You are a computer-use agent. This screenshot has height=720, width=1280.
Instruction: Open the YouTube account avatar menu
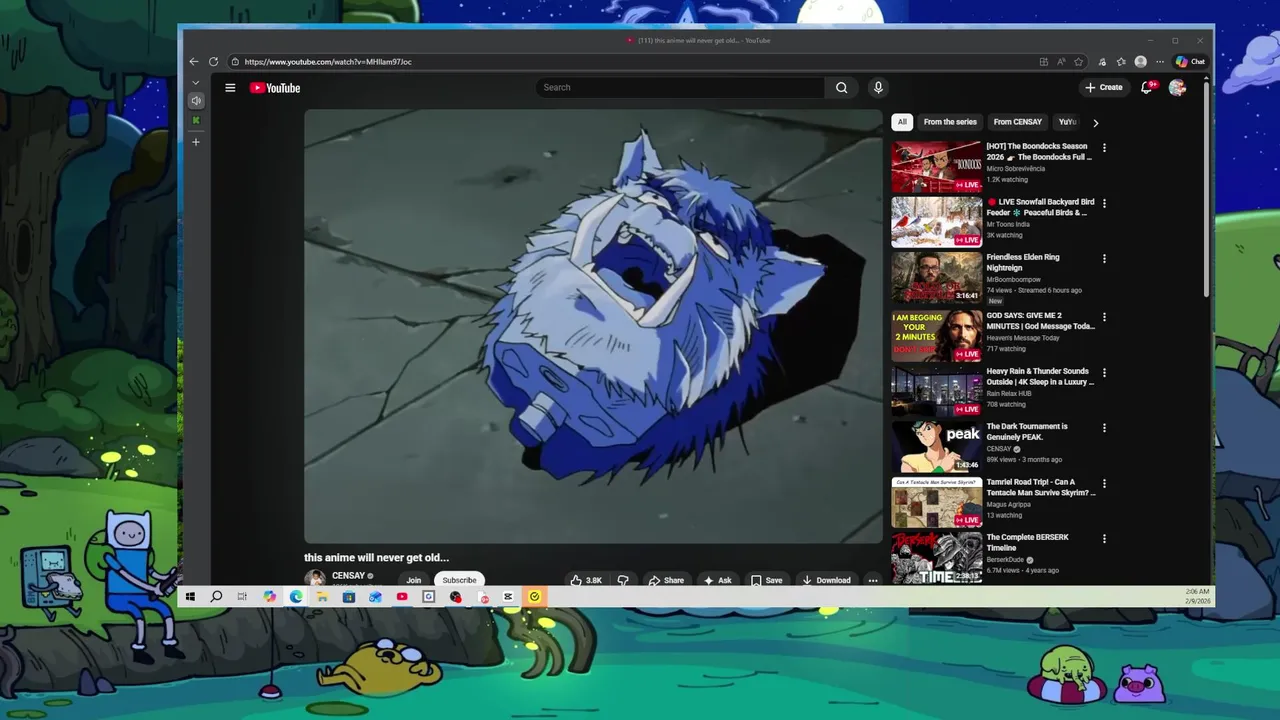coord(1177,88)
